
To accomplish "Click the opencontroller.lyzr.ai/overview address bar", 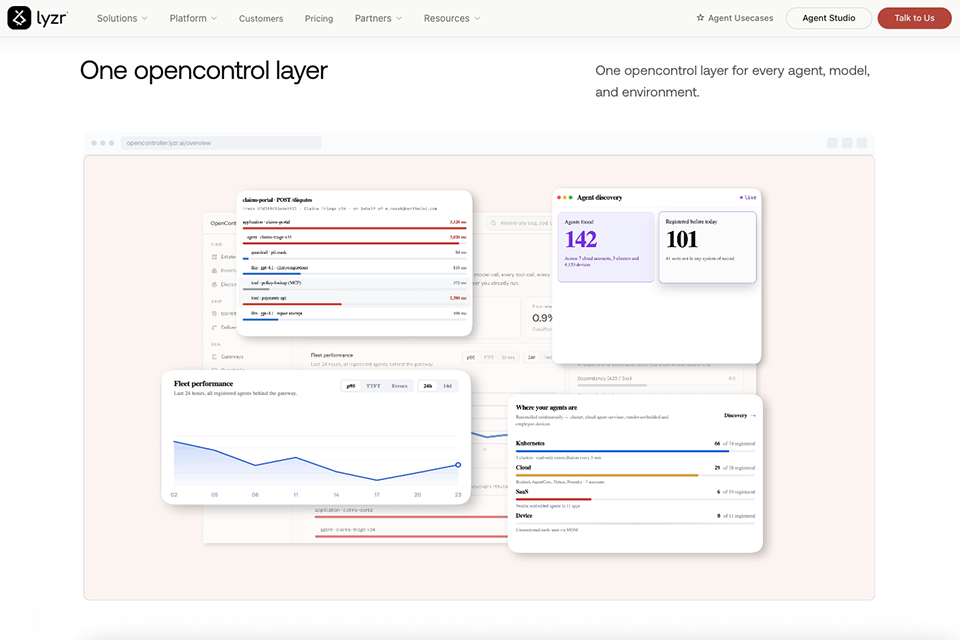I will point(221,143).
